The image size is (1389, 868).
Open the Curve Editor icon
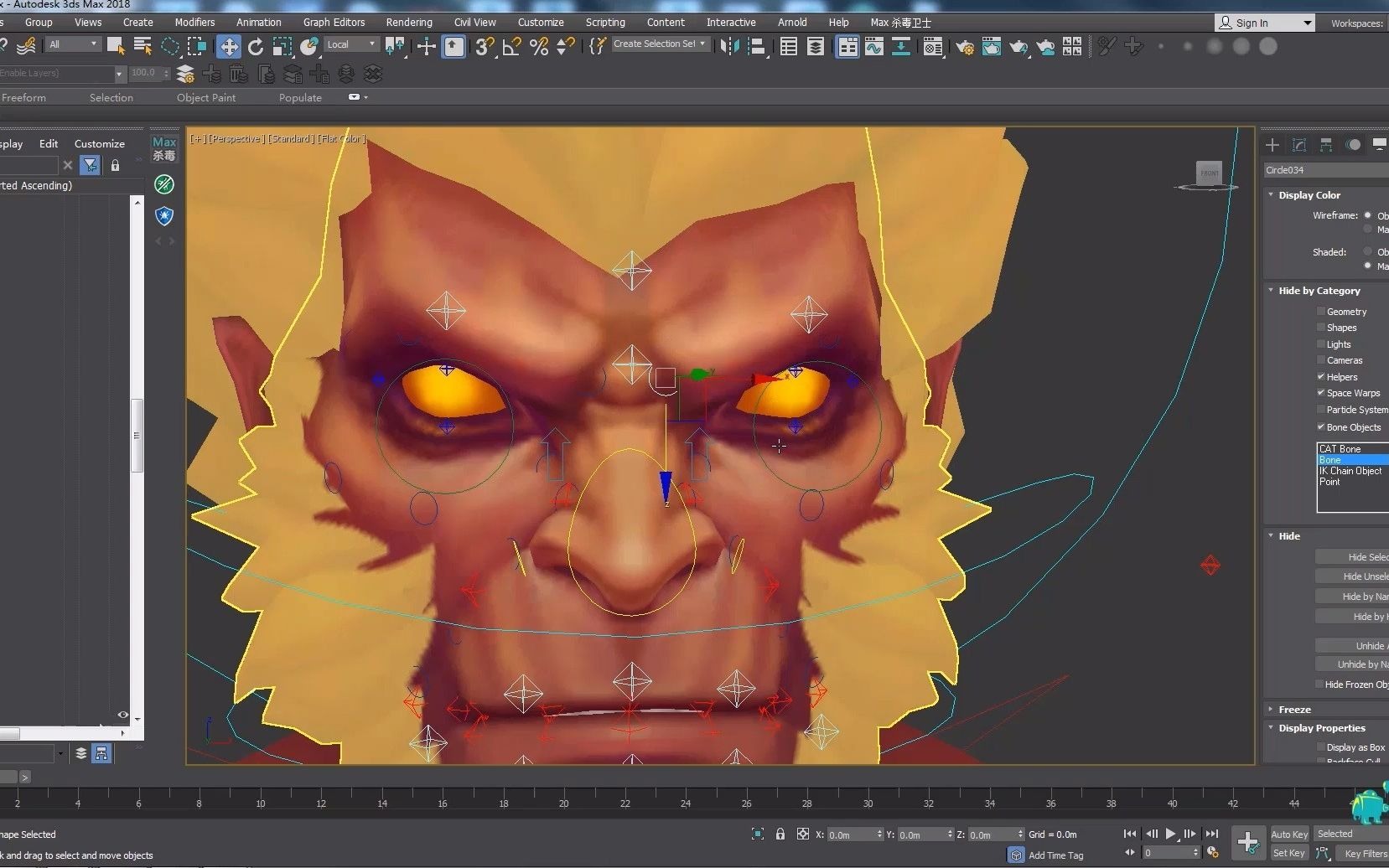click(874, 46)
